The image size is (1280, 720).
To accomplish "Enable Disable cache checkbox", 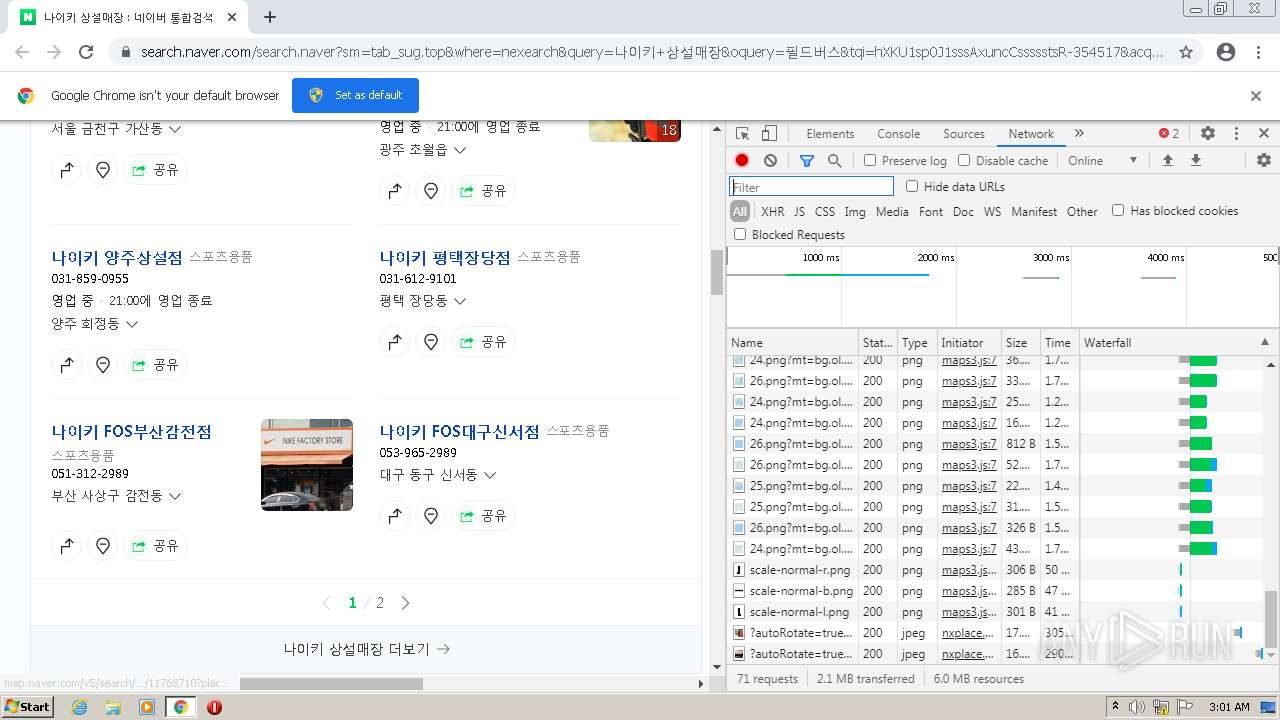I will [x=964, y=160].
